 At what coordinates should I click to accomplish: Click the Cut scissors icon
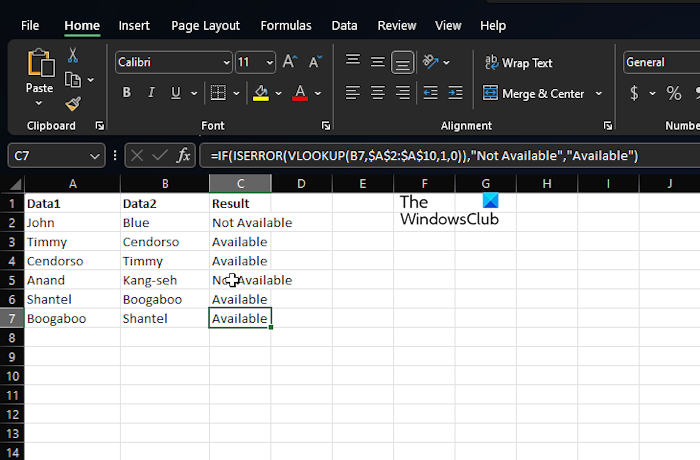point(73,56)
